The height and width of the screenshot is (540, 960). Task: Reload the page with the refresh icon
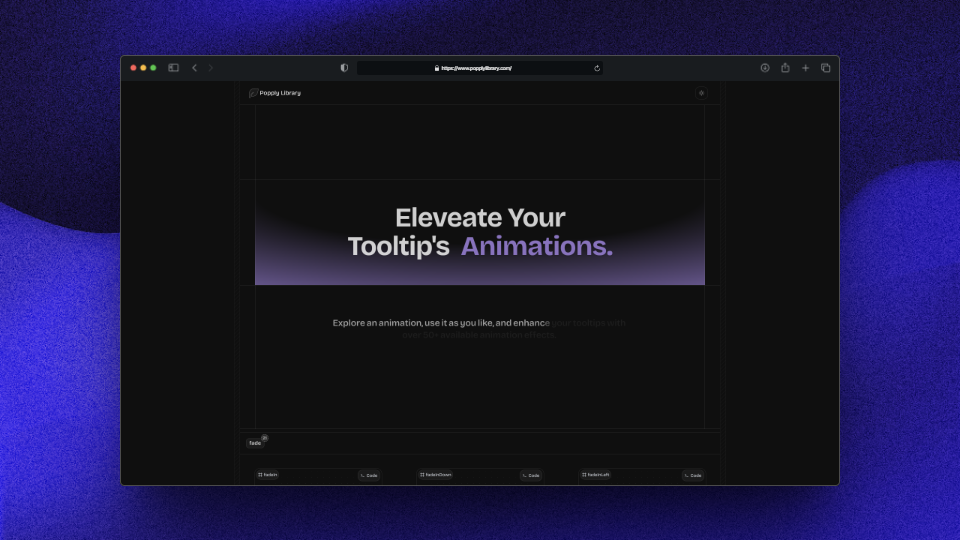tap(597, 68)
